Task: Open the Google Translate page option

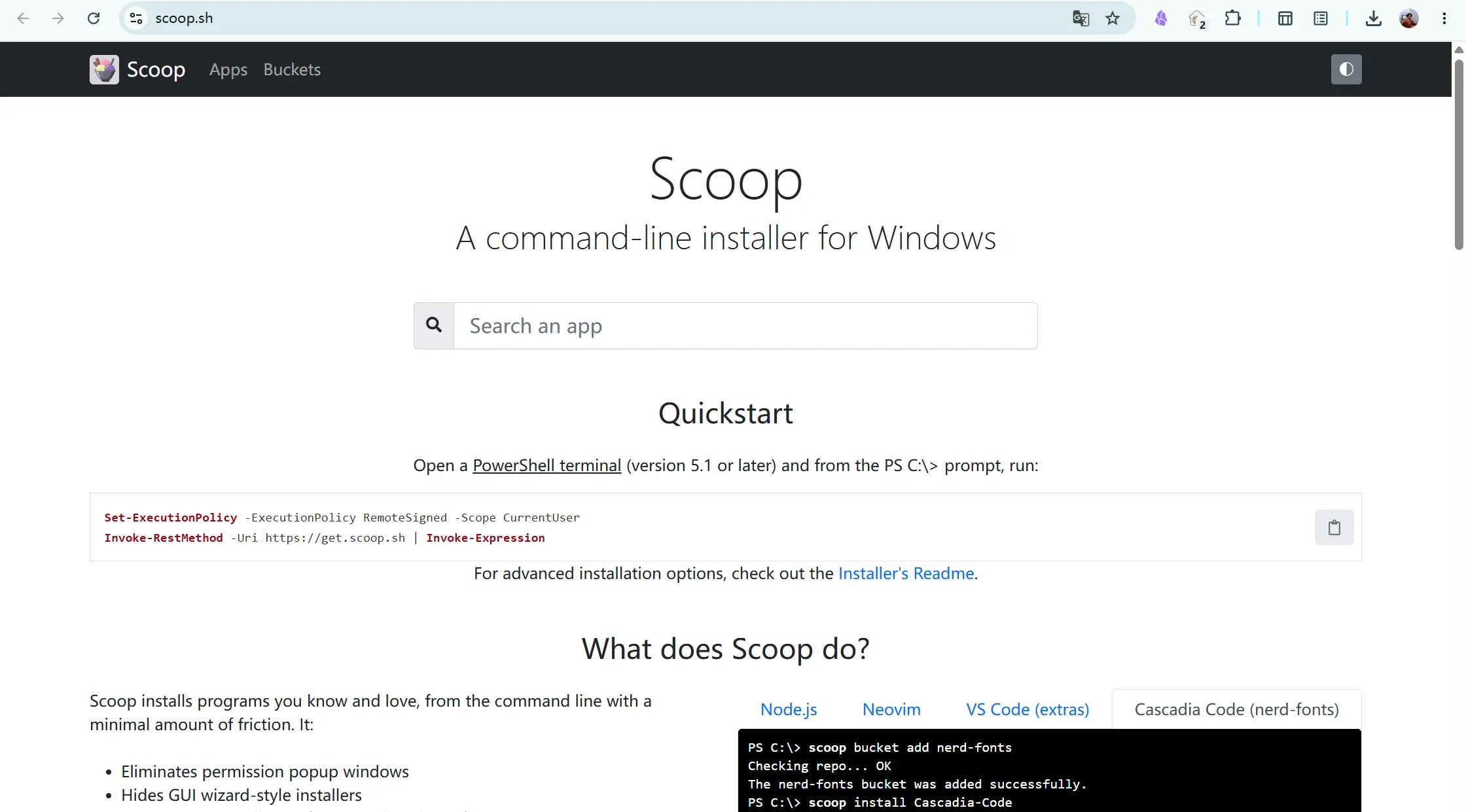Action: pyautogui.click(x=1081, y=18)
